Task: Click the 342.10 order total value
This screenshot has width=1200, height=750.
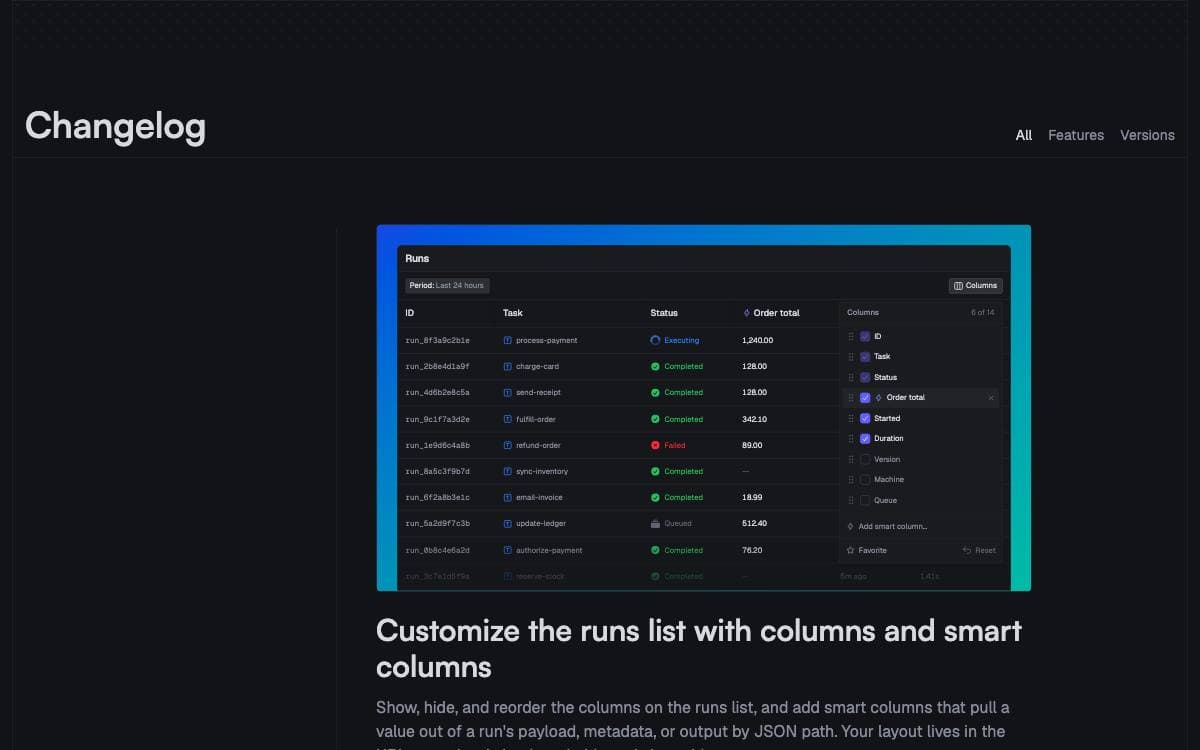Action: coord(754,419)
